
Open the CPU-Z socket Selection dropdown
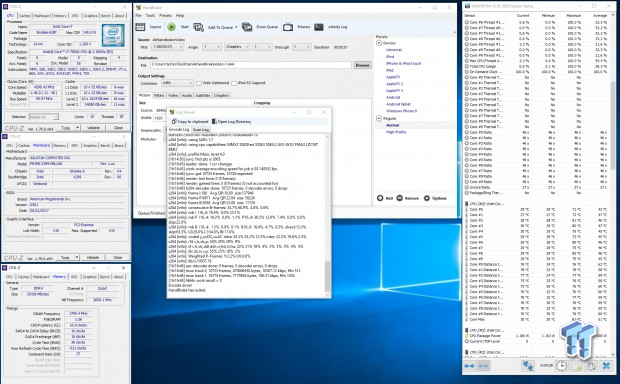click(x=44, y=117)
